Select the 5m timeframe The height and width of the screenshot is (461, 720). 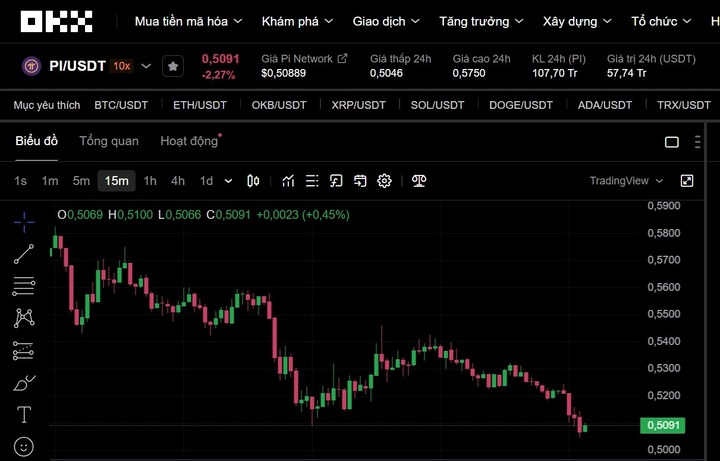81,181
